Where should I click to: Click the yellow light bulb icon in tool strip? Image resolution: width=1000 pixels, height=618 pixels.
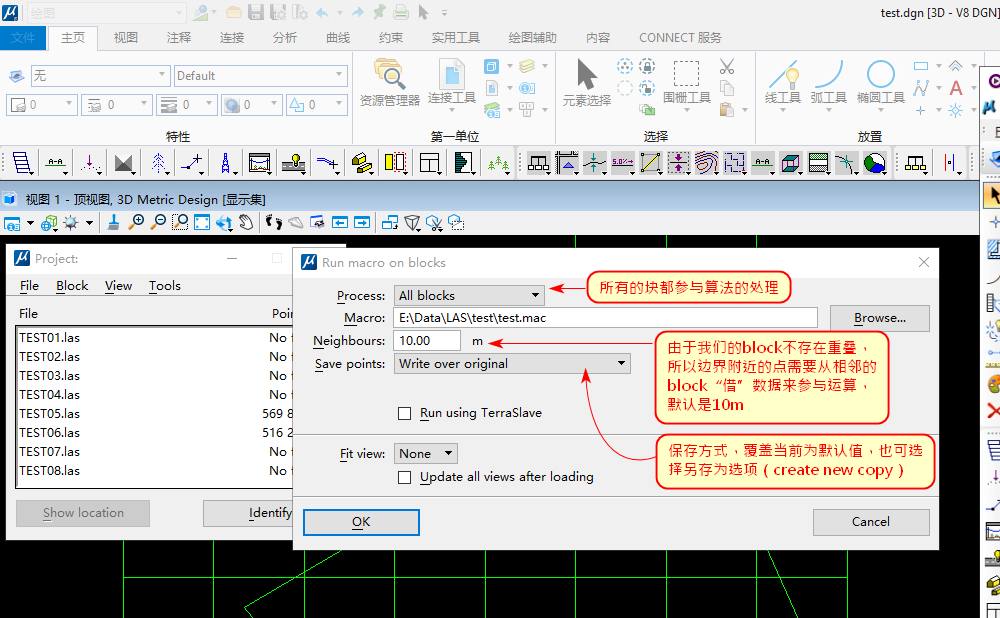(294, 163)
